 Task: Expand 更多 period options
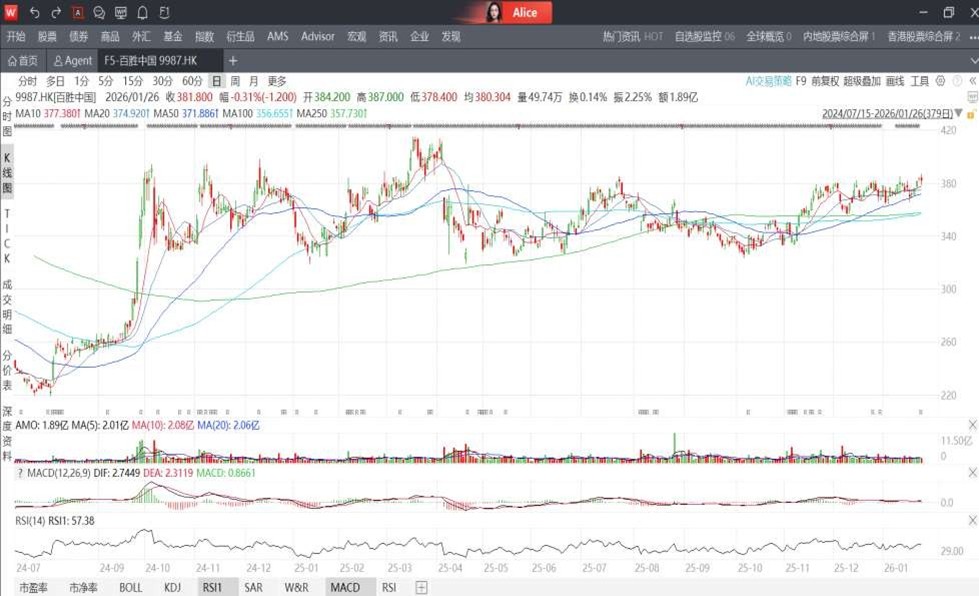pyautogui.click(x=277, y=81)
